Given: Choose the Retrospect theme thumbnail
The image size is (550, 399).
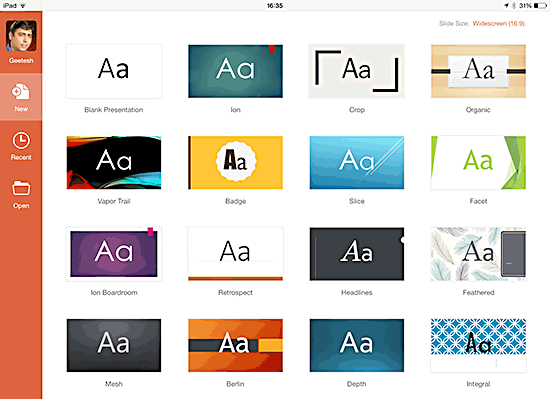Looking at the screenshot, I should 235,254.
